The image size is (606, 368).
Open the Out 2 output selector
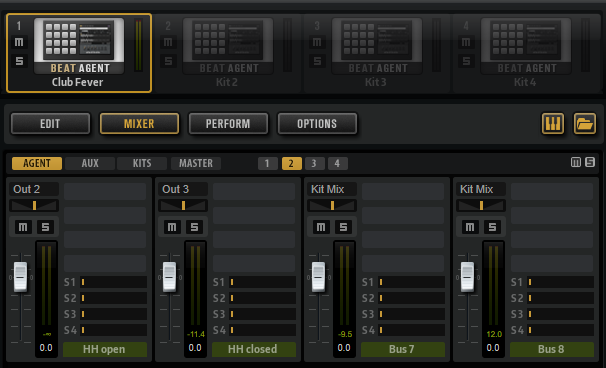pyautogui.click(x=34, y=189)
